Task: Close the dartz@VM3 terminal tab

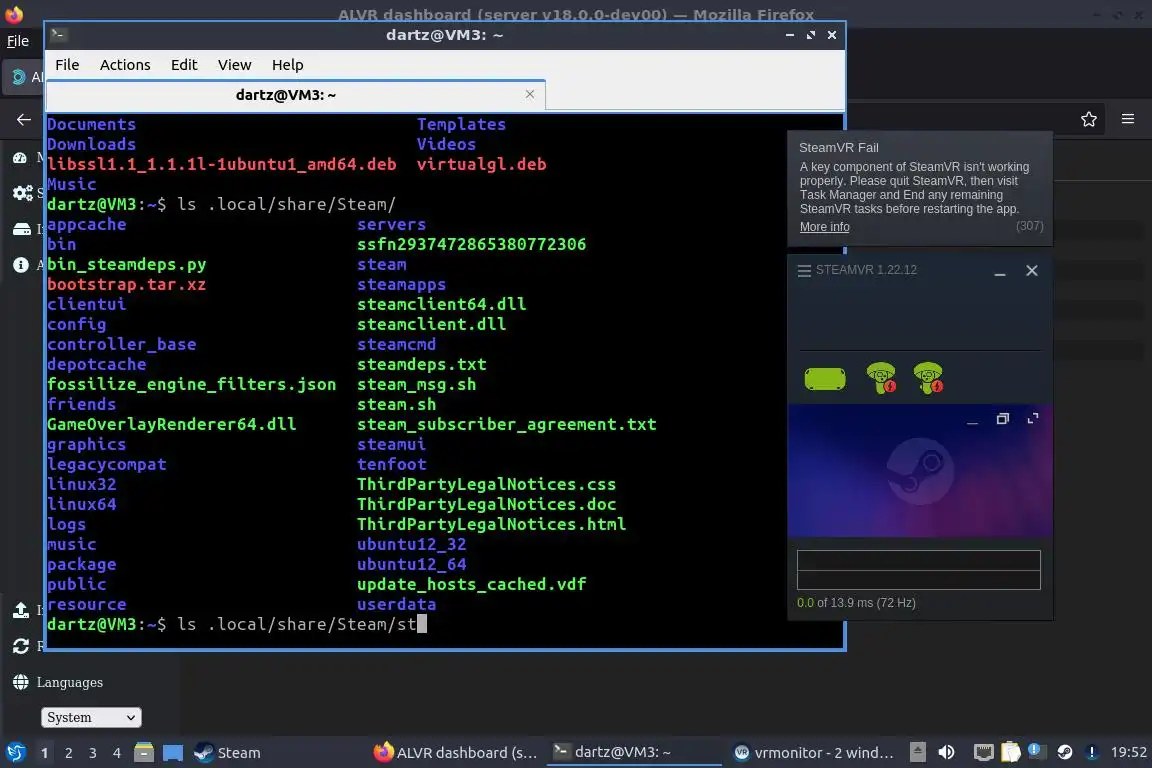Action: [x=530, y=94]
